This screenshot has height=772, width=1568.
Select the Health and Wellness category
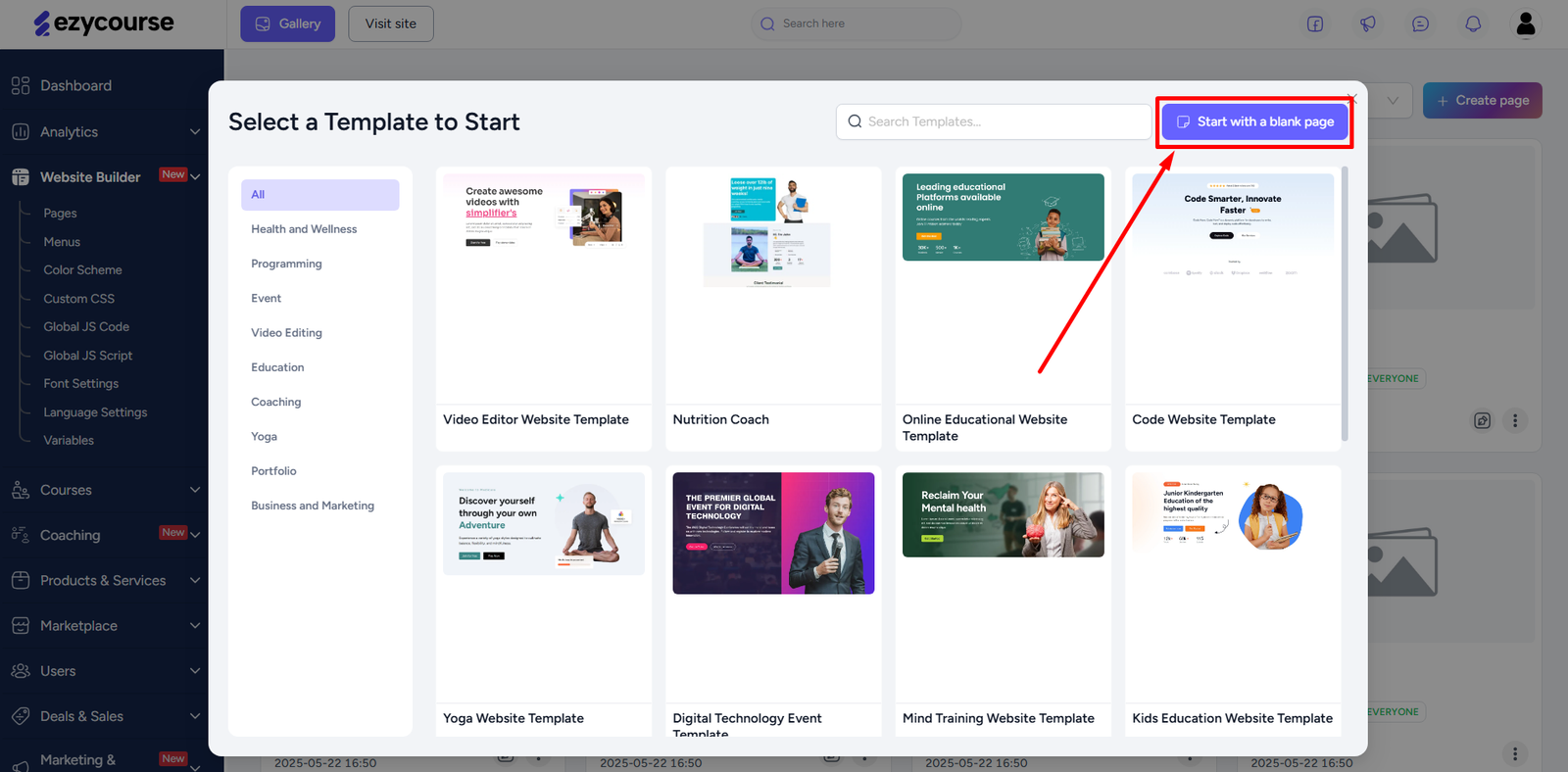(x=304, y=229)
